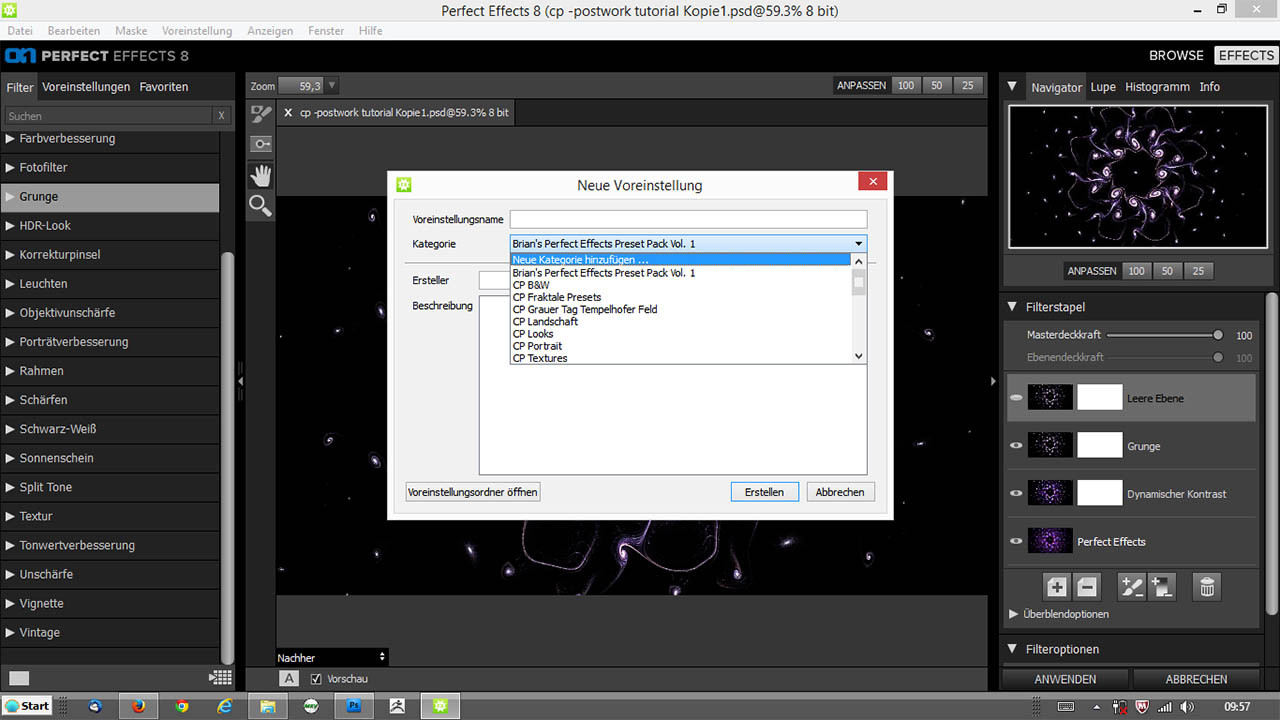Click the gradient mask add icon
The height and width of the screenshot is (720, 1280).
1162,587
